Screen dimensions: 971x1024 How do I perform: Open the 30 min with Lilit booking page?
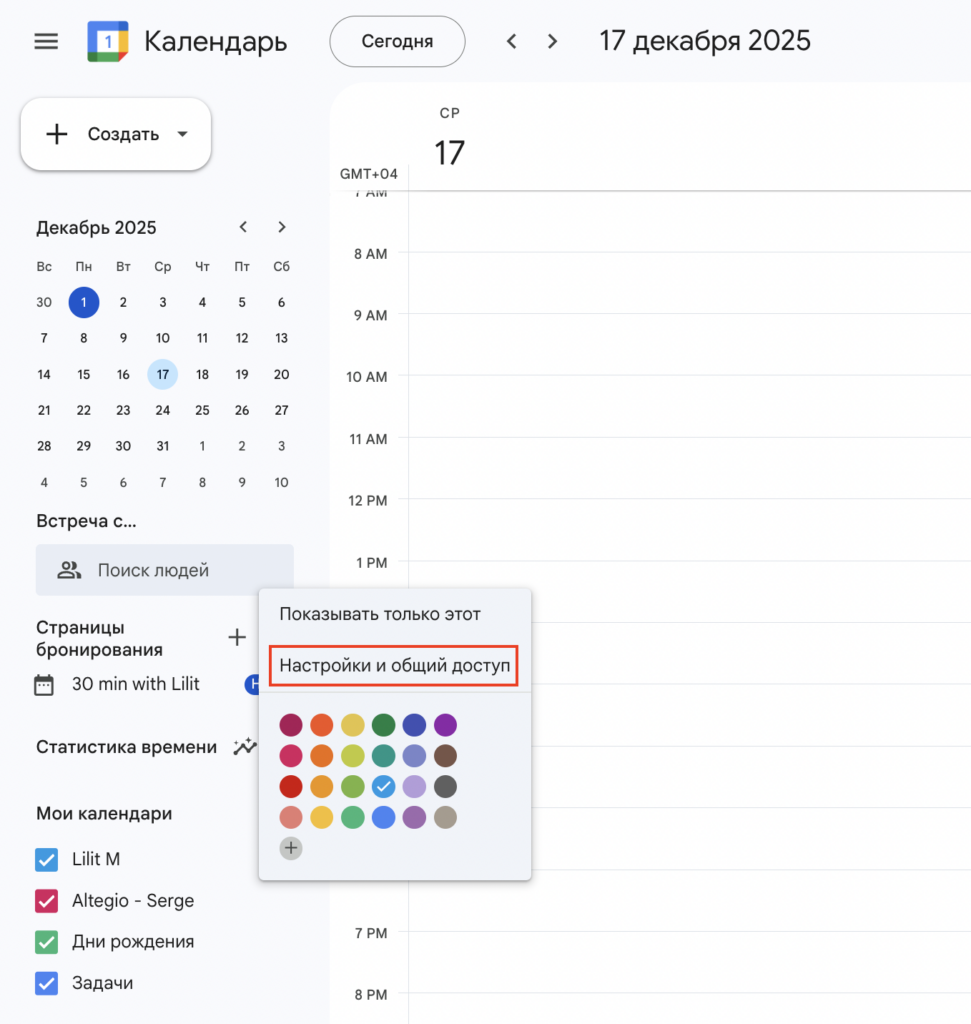[x=135, y=684]
